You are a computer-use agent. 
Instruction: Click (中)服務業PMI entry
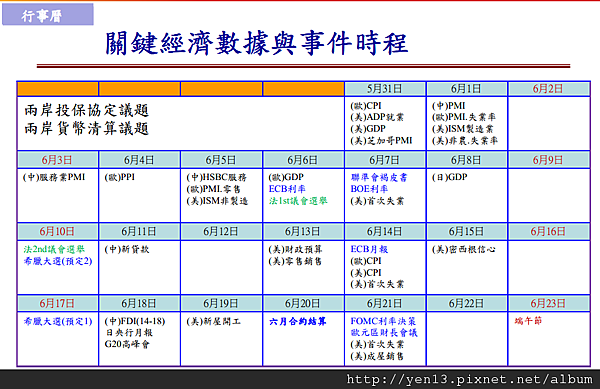click(x=54, y=177)
